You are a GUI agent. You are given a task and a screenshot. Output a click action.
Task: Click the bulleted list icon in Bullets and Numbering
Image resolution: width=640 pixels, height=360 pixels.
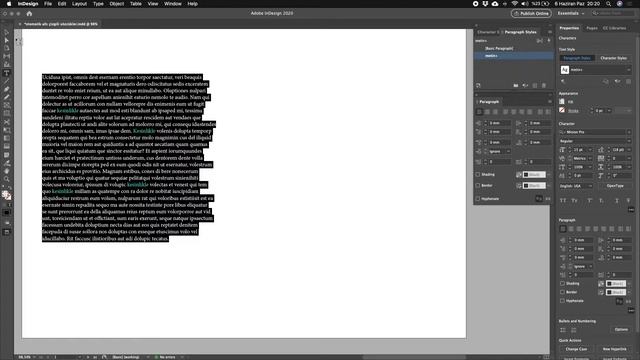[563, 329]
